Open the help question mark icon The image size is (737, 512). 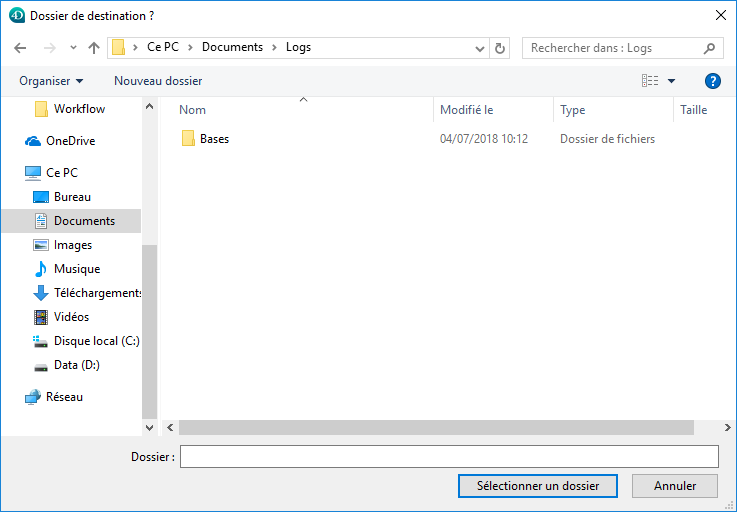click(713, 81)
